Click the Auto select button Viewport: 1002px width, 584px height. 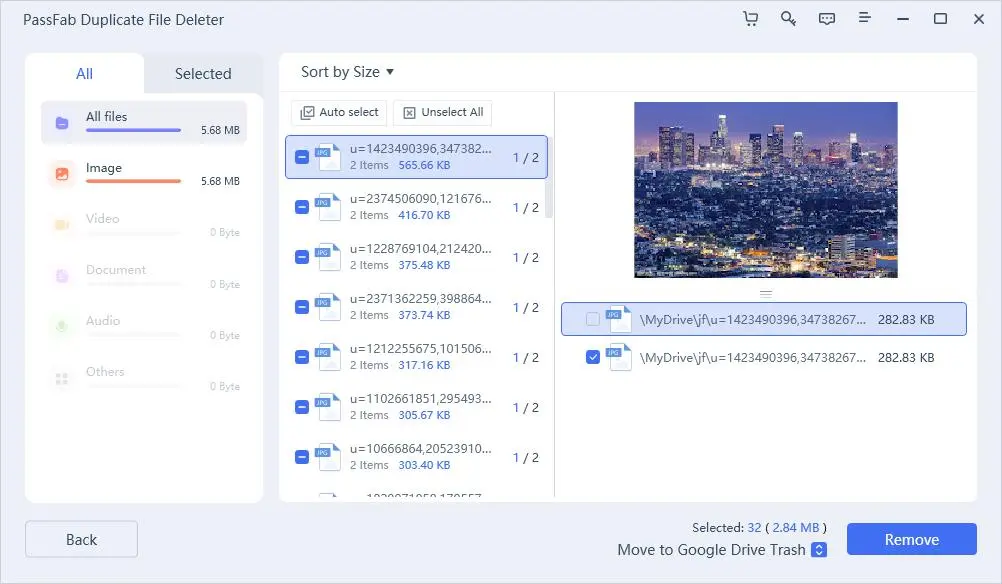tap(339, 112)
